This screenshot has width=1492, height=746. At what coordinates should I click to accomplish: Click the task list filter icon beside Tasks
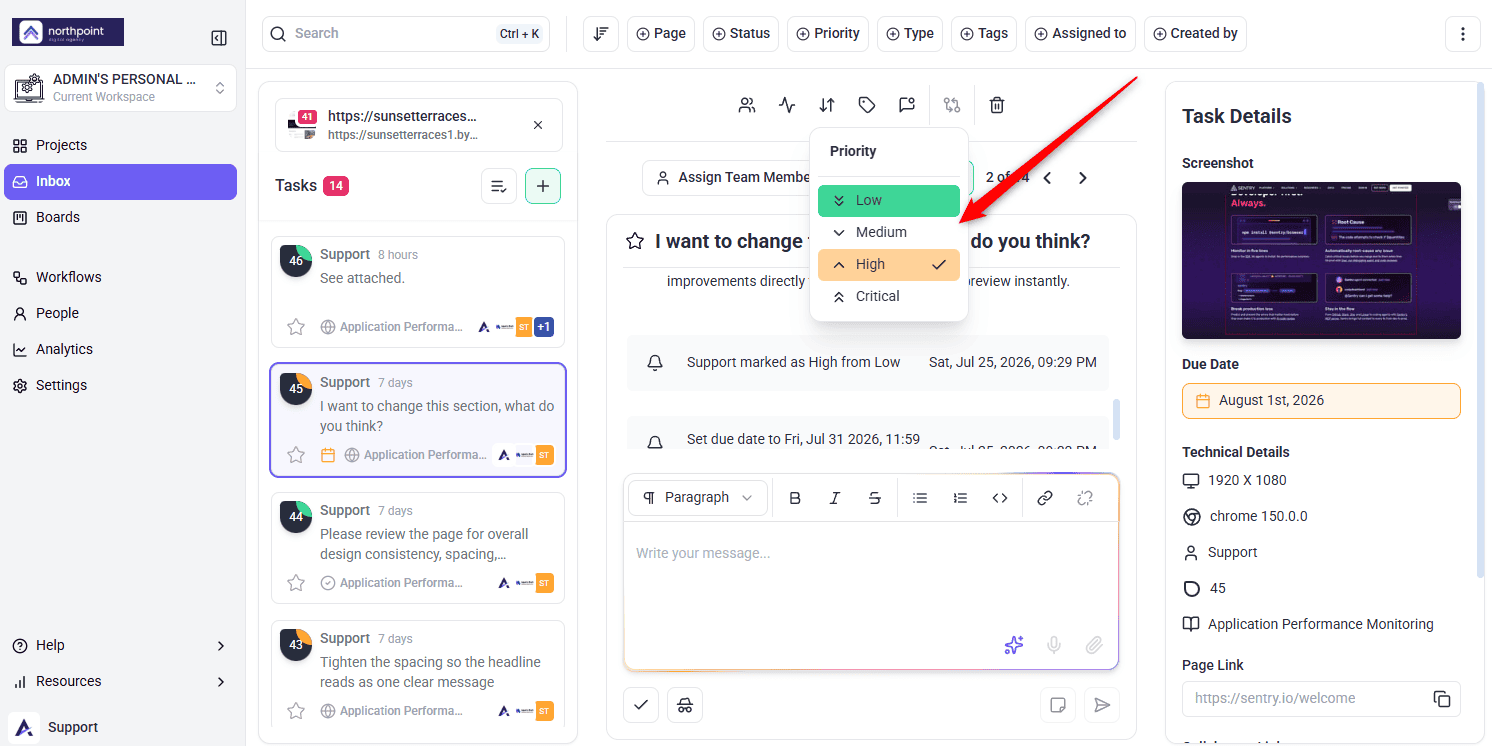click(499, 186)
